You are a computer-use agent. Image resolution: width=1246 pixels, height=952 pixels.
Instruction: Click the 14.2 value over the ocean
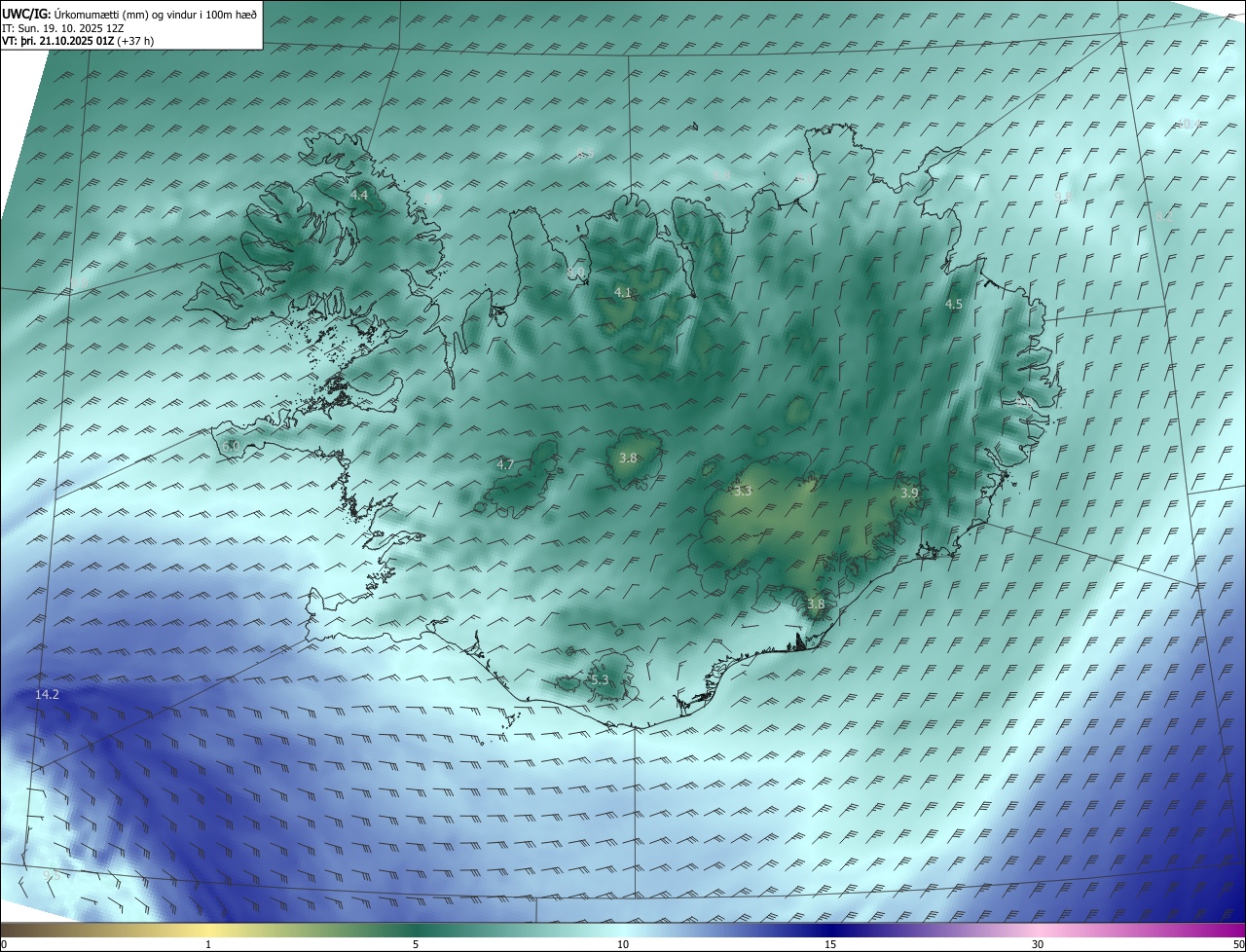[x=47, y=694]
